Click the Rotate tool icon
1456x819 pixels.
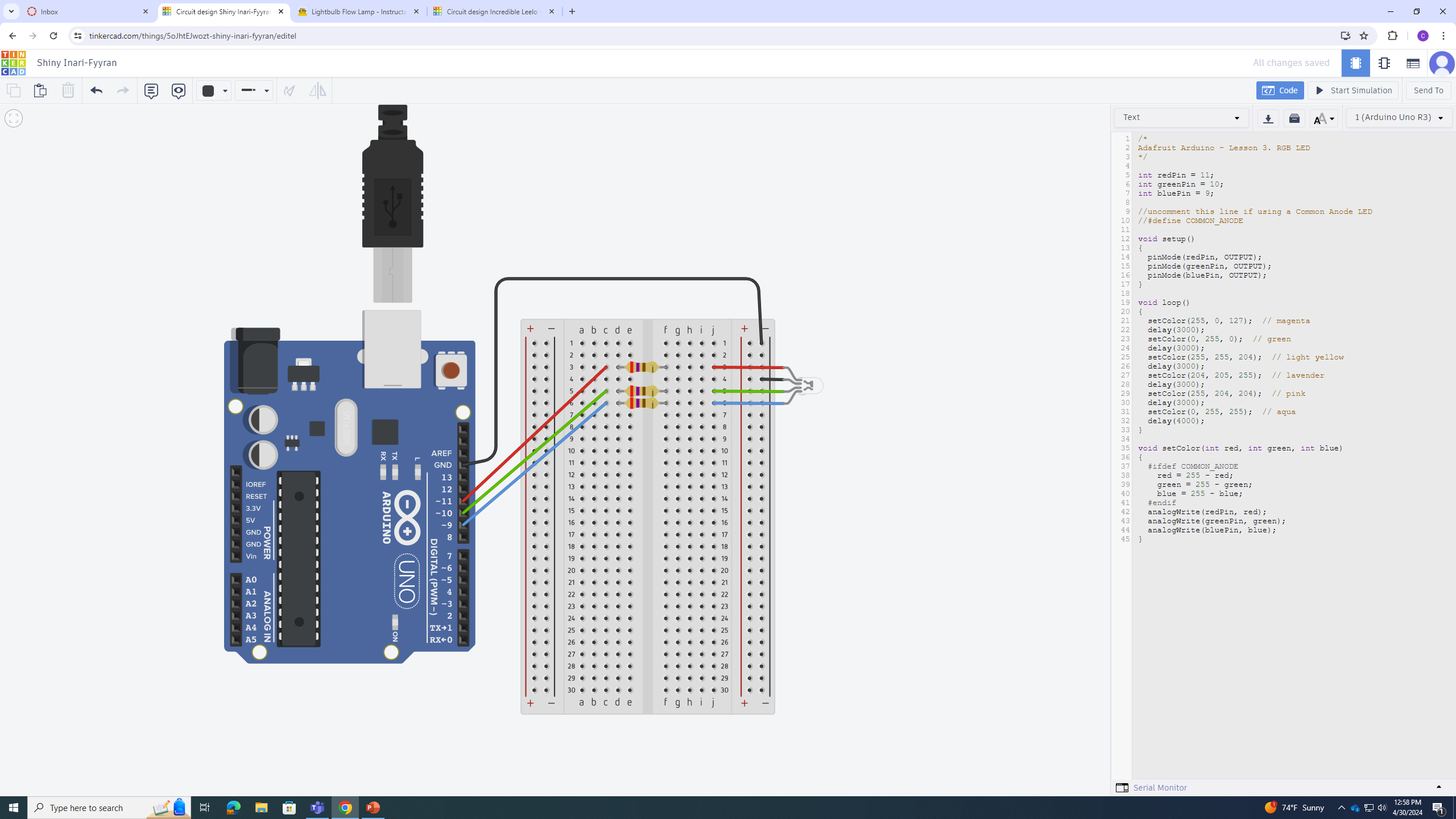coord(289,90)
